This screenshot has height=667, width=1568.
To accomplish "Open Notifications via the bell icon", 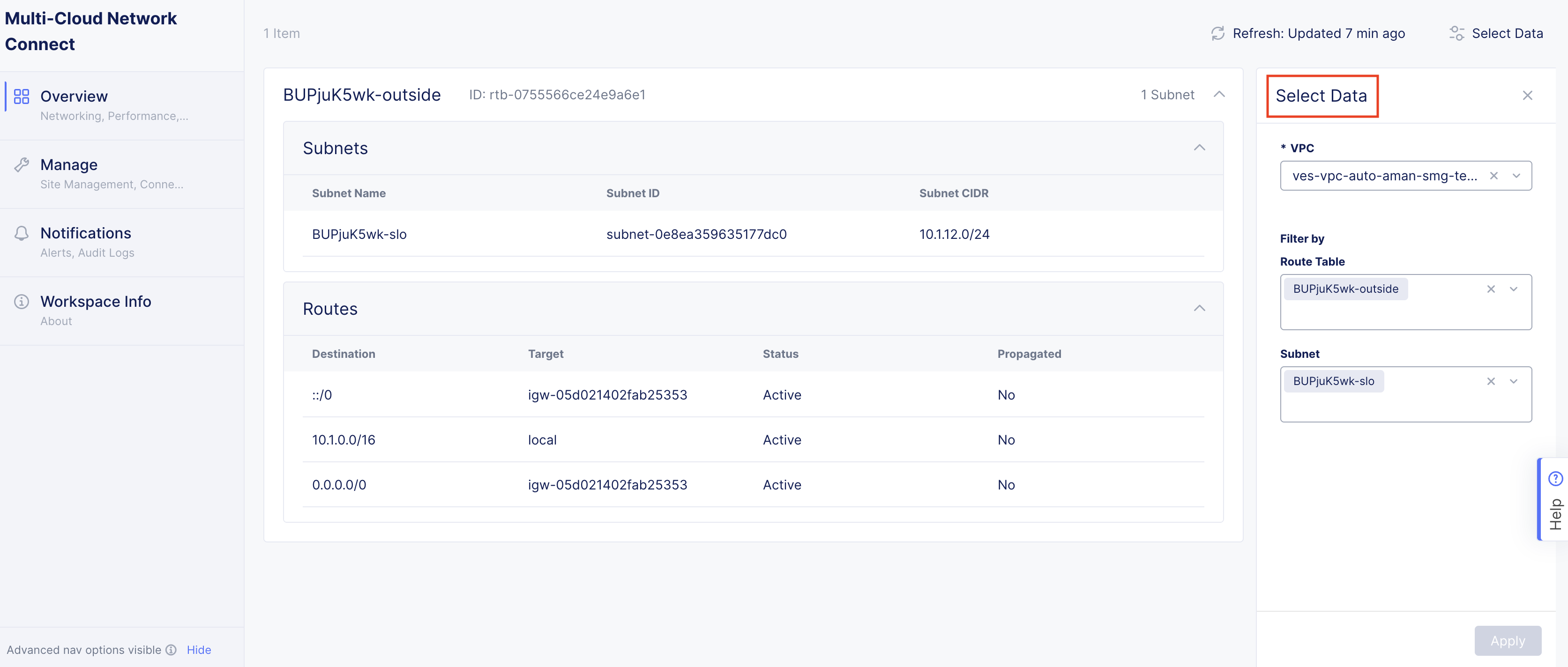I will click(21, 232).
